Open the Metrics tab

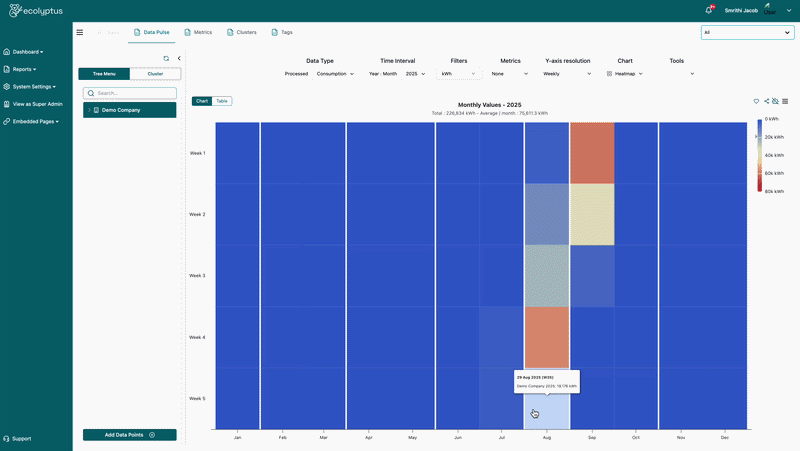pos(198,32)
